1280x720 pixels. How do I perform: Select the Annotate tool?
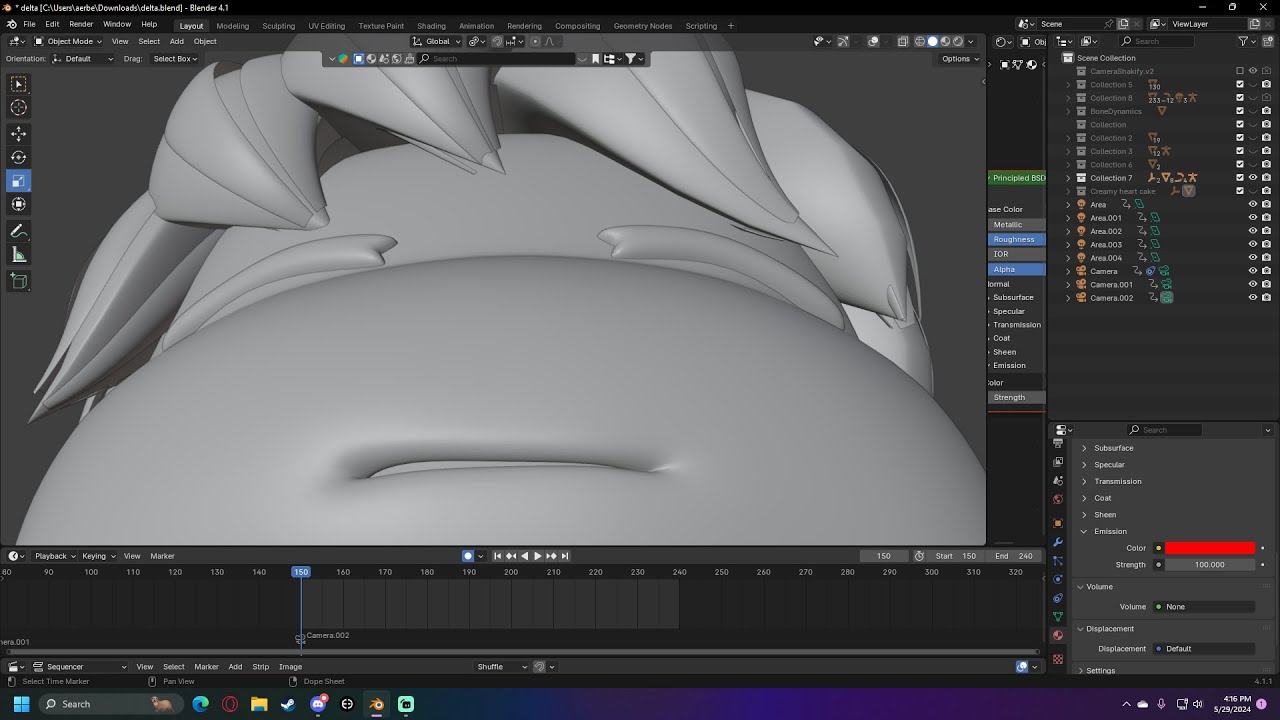(19, 231)
